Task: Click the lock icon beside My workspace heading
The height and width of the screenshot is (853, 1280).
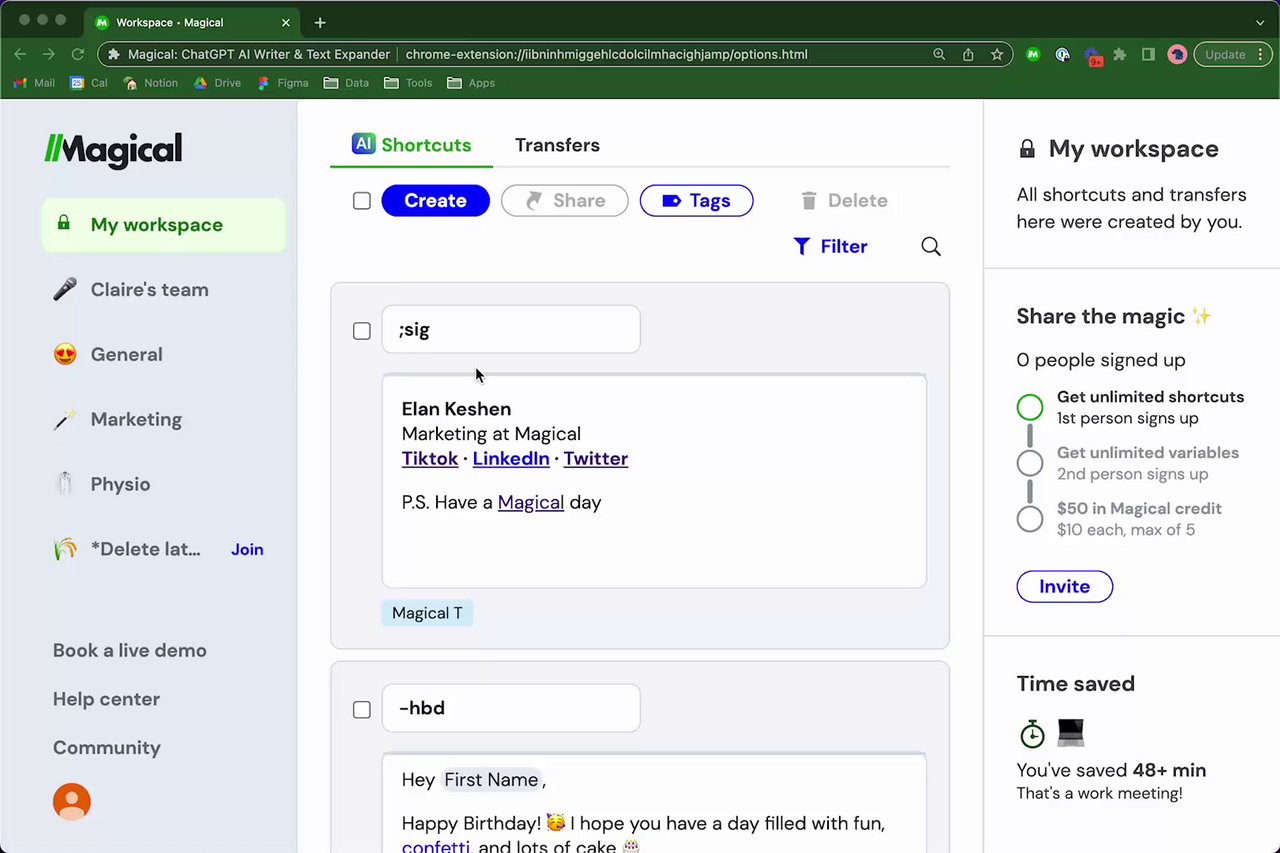Action: point(1027,150)
